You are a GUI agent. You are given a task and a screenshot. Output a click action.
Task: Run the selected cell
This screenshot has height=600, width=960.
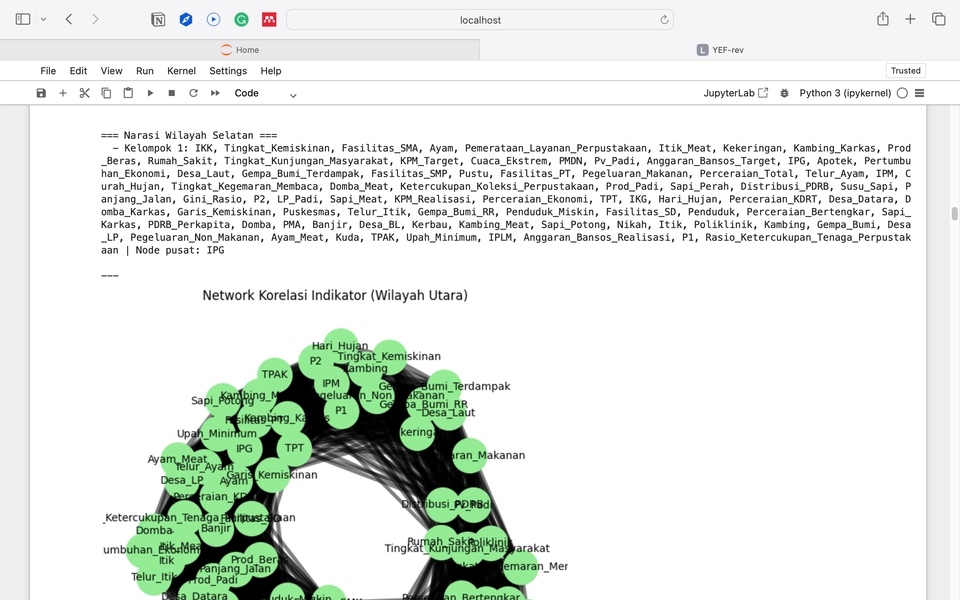[x=150, y=93]
